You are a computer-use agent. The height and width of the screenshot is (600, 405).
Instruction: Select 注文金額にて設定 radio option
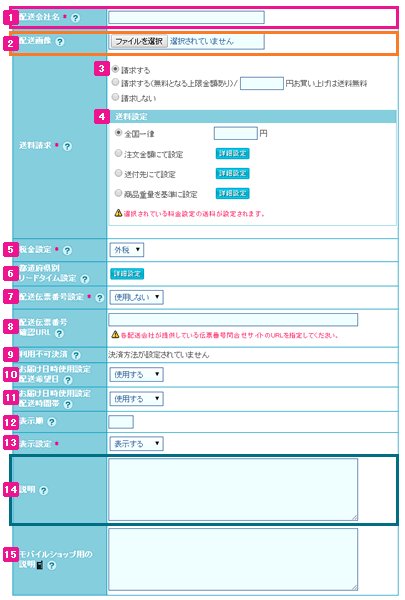coord(118,153)
